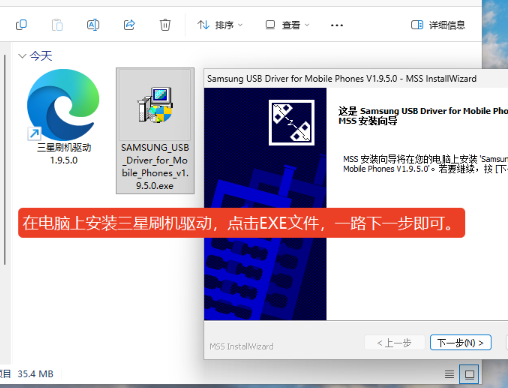508x388 pixels.
Task: Collapse the 今天 group
Action: tap(22, 56)
